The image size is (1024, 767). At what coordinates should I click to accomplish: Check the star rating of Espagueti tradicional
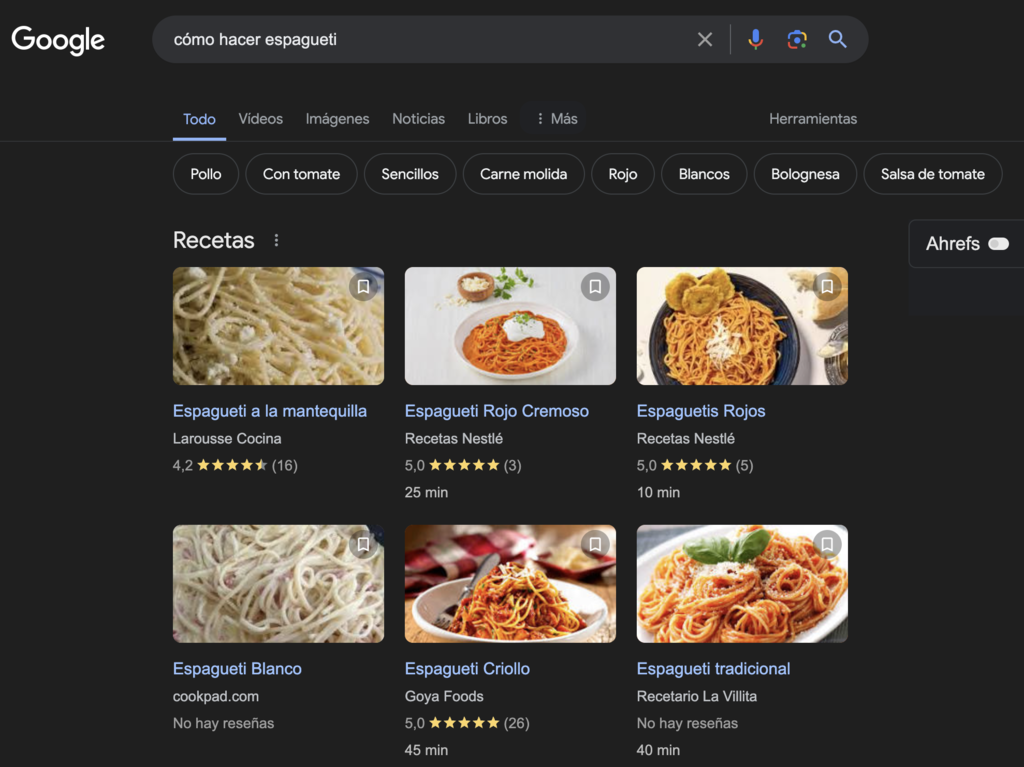[x=688, y=723]
